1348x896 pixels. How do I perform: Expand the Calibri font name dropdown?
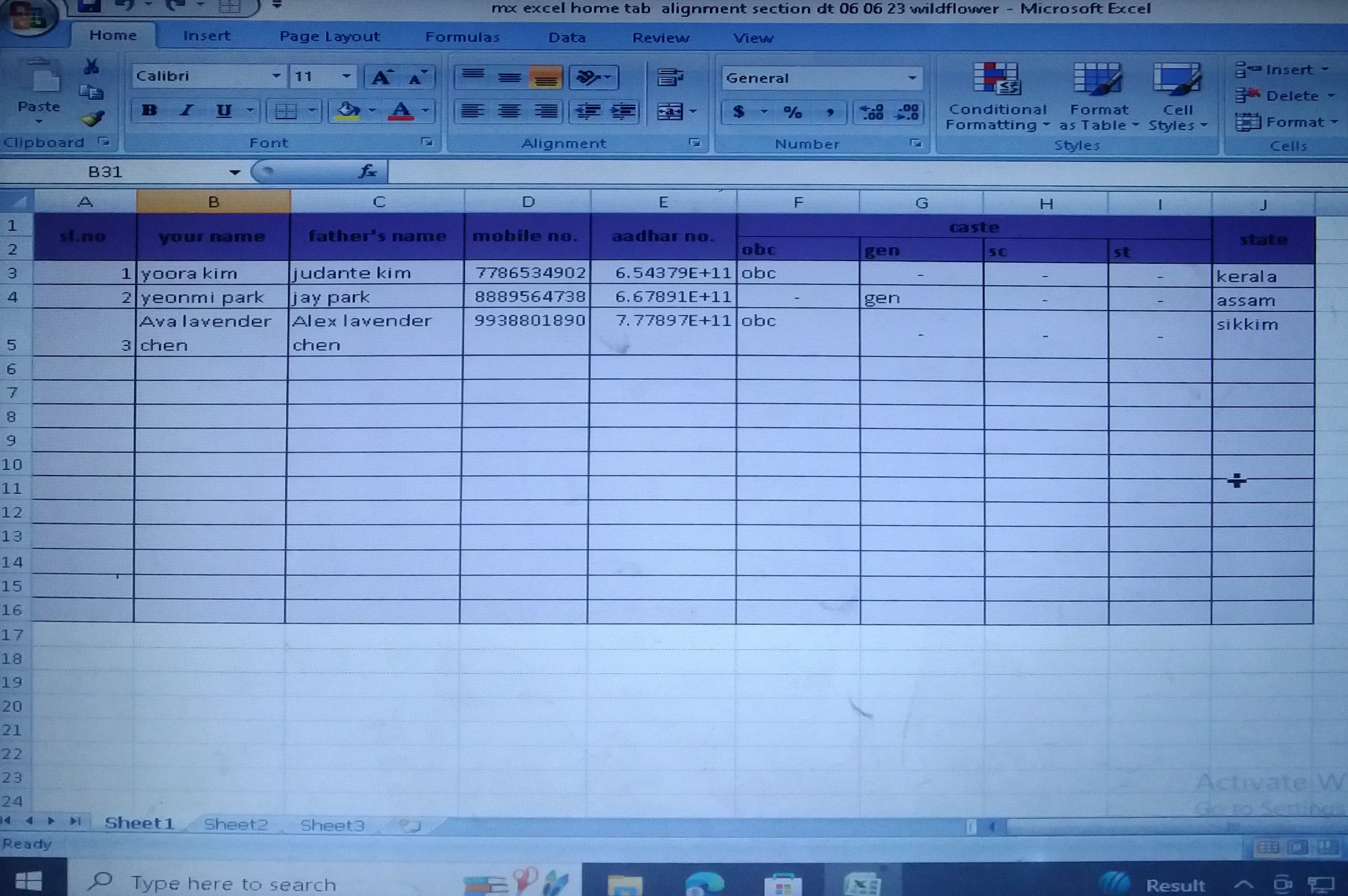(x=276, y=76)
